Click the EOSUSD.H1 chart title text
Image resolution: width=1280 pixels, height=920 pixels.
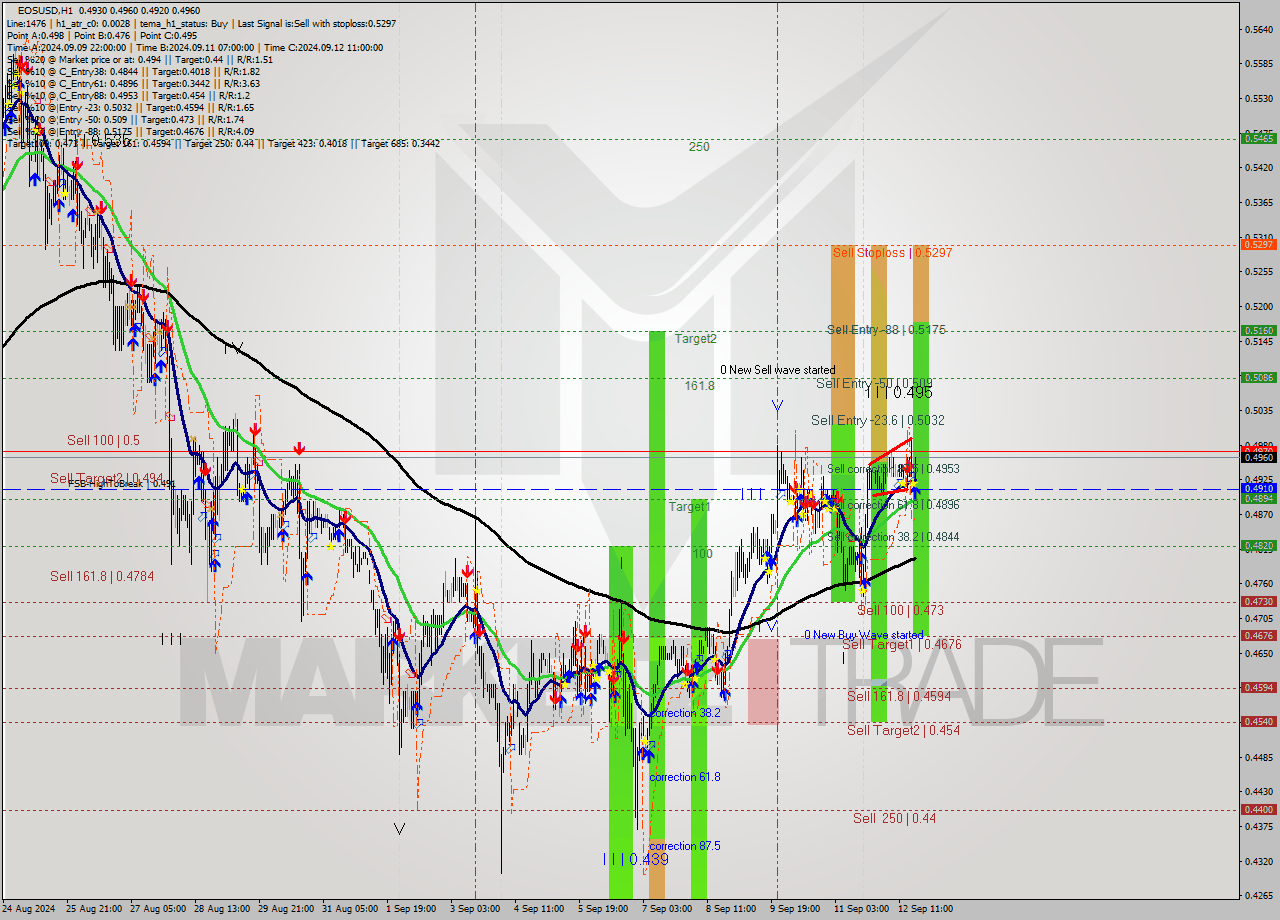pyautogui.click(x=44, y=10)
